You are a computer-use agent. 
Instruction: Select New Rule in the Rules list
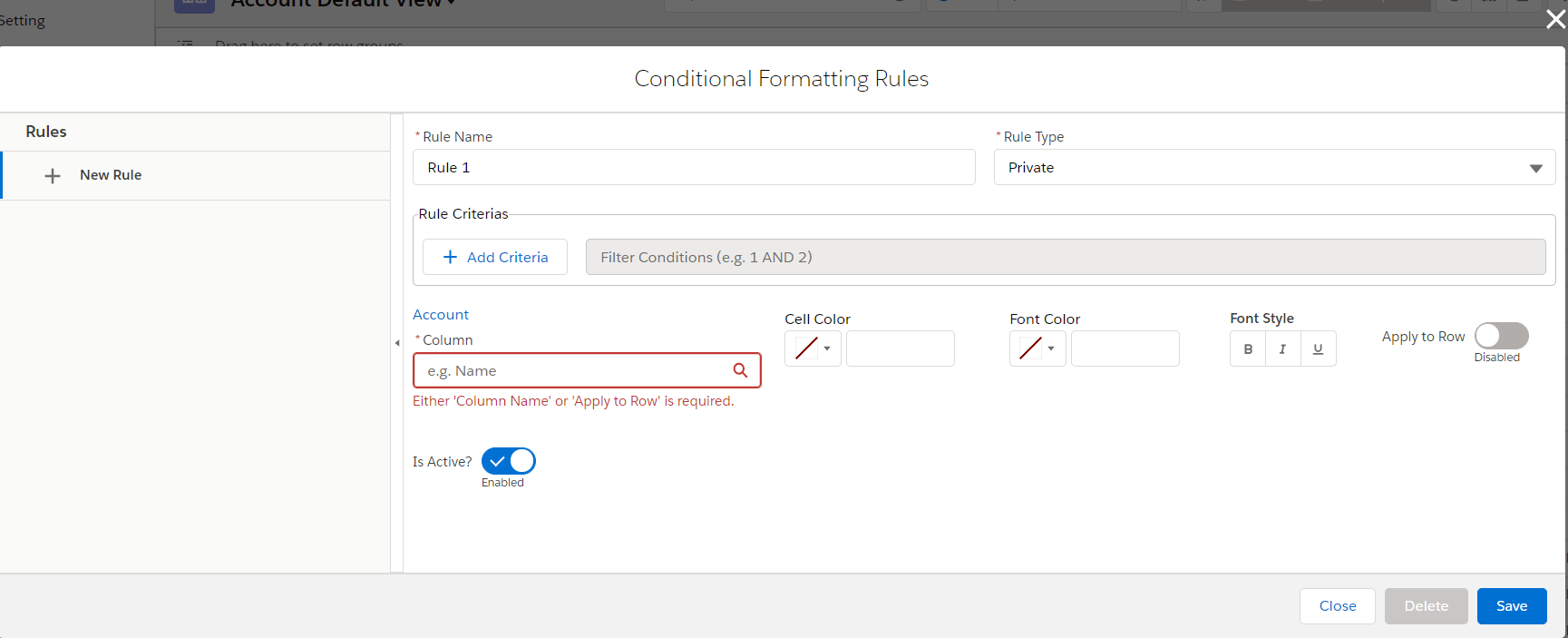(111, 175)
